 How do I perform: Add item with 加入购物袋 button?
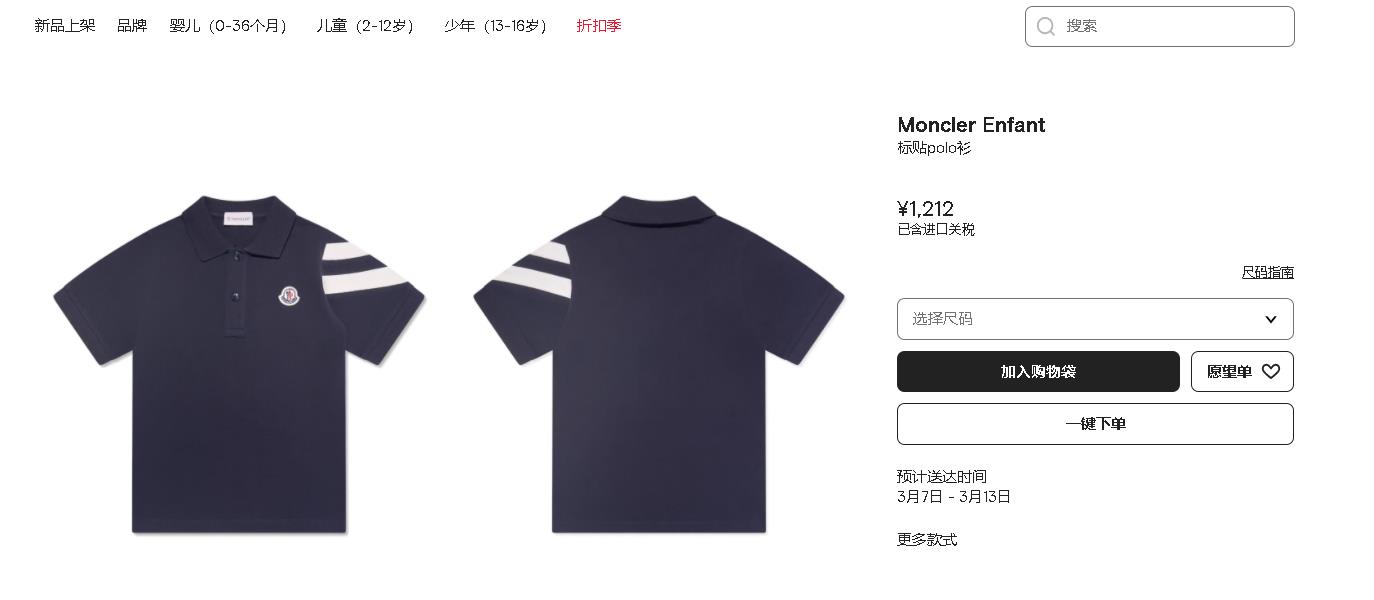pyautogui.click(x=1038, y=371)
